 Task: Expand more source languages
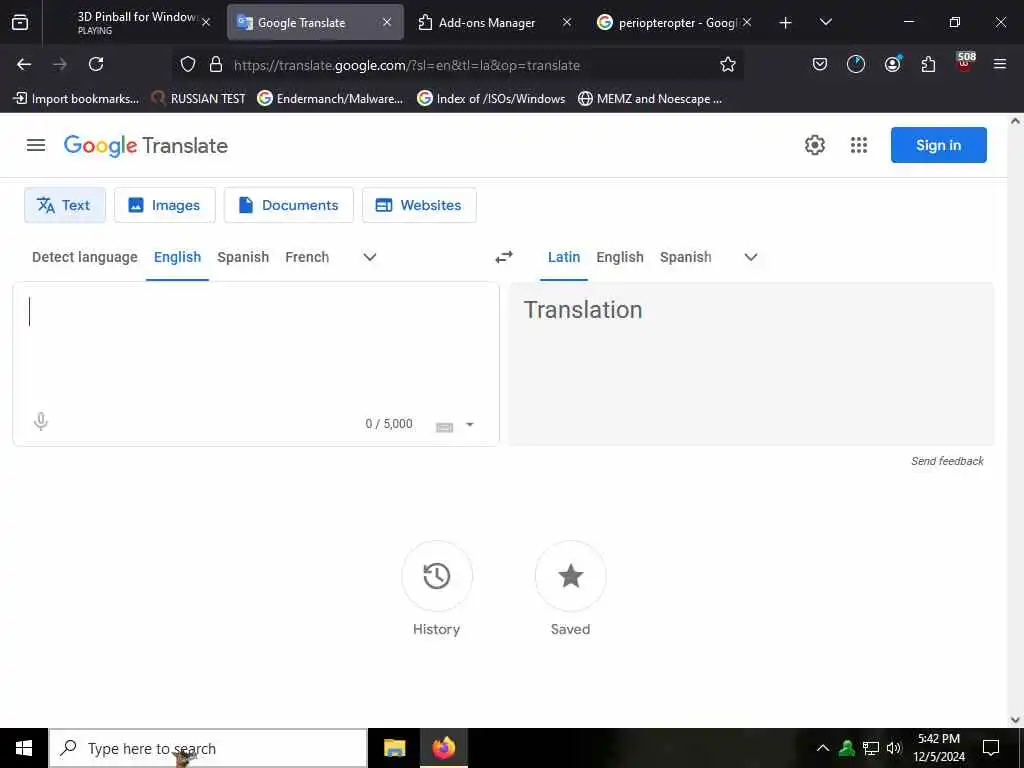(x=370, y=257)
